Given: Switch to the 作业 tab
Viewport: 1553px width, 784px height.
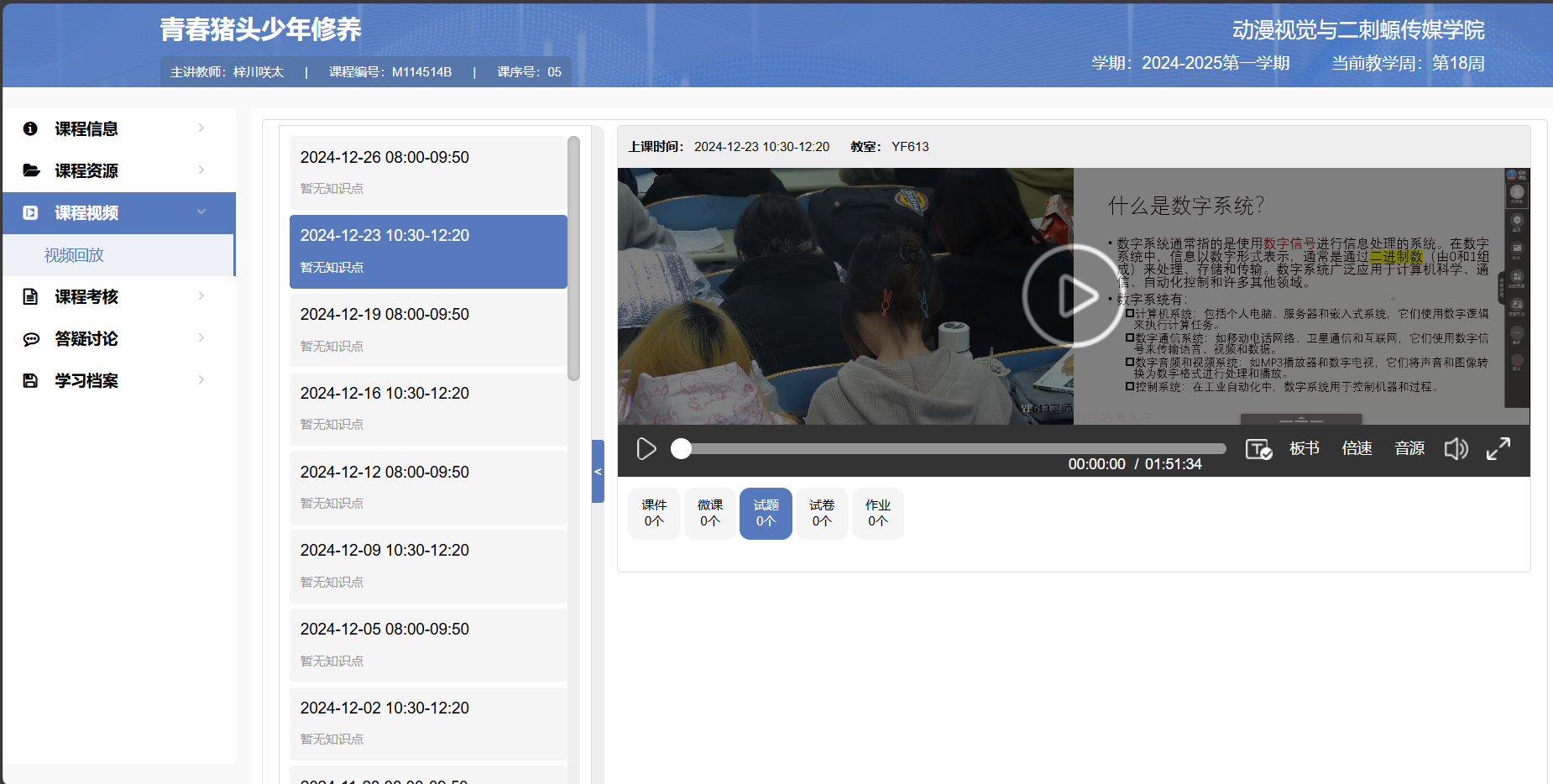Looking at the screenshot, I should 878,513.
